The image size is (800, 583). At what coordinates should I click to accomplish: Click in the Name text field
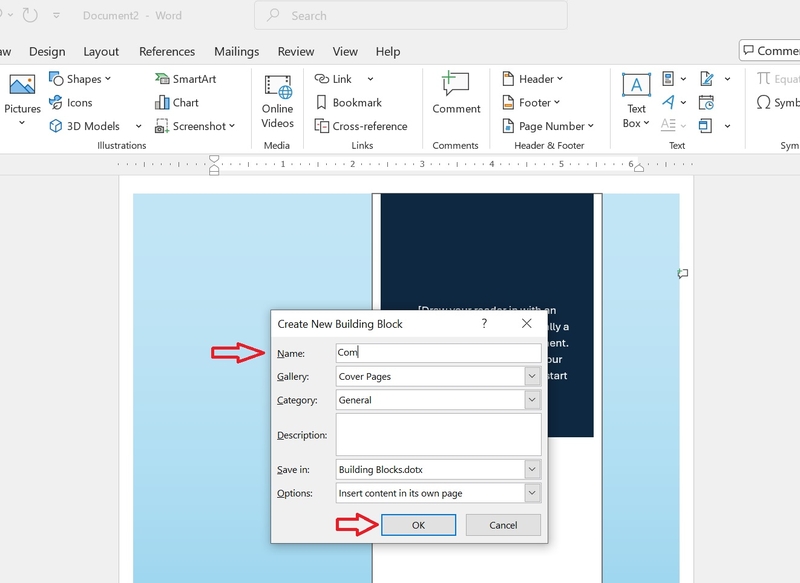pos(438,352)
